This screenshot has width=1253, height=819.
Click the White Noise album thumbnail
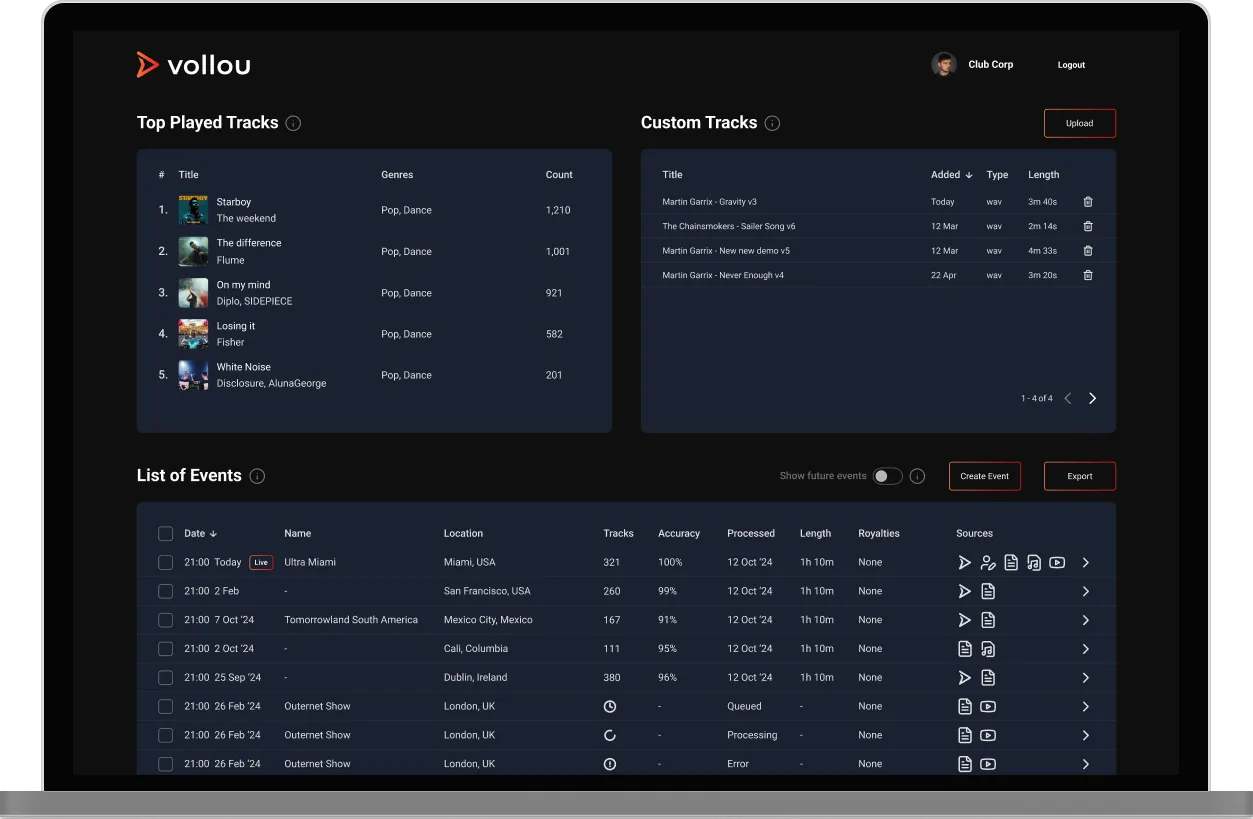tap(193, 375)
